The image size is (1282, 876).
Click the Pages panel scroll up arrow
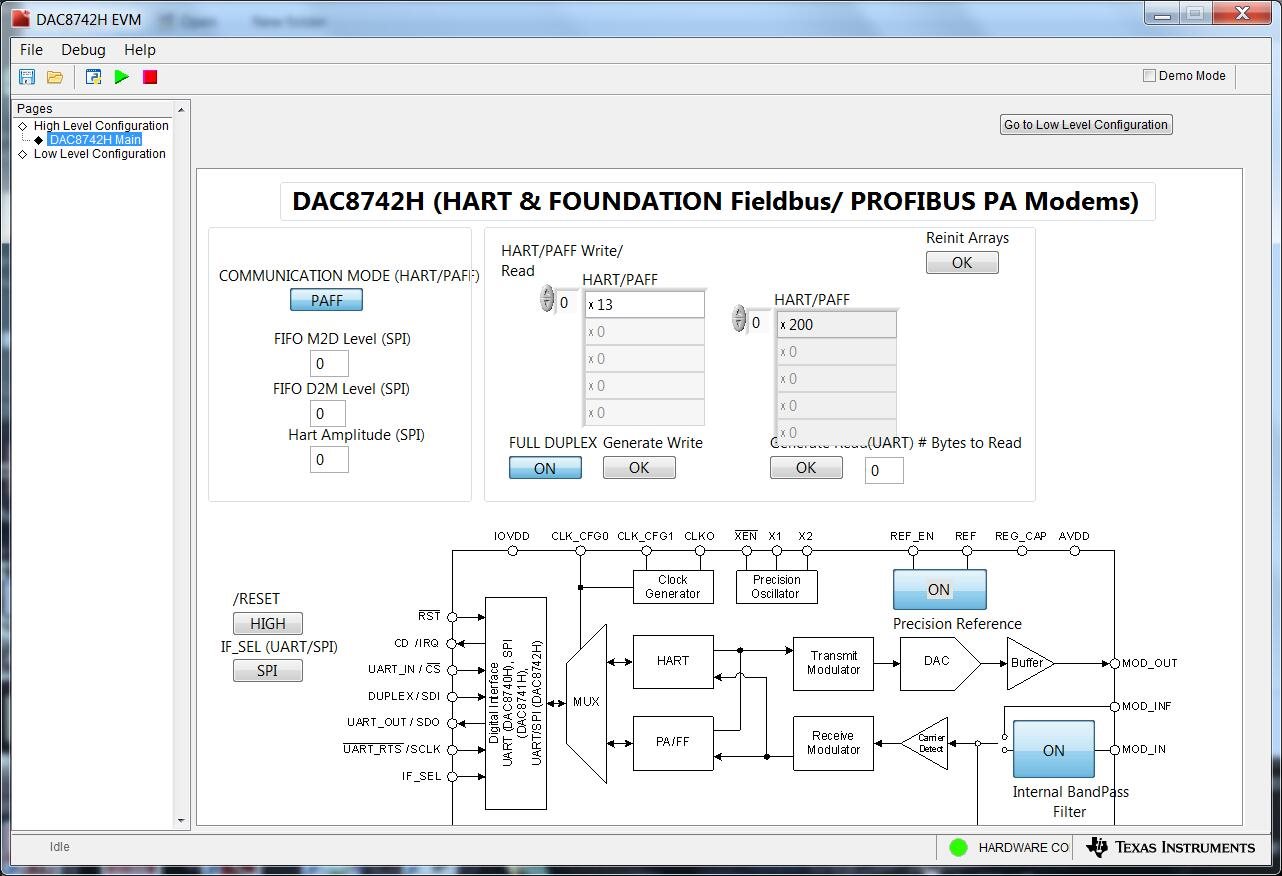(x=181, y=109)
